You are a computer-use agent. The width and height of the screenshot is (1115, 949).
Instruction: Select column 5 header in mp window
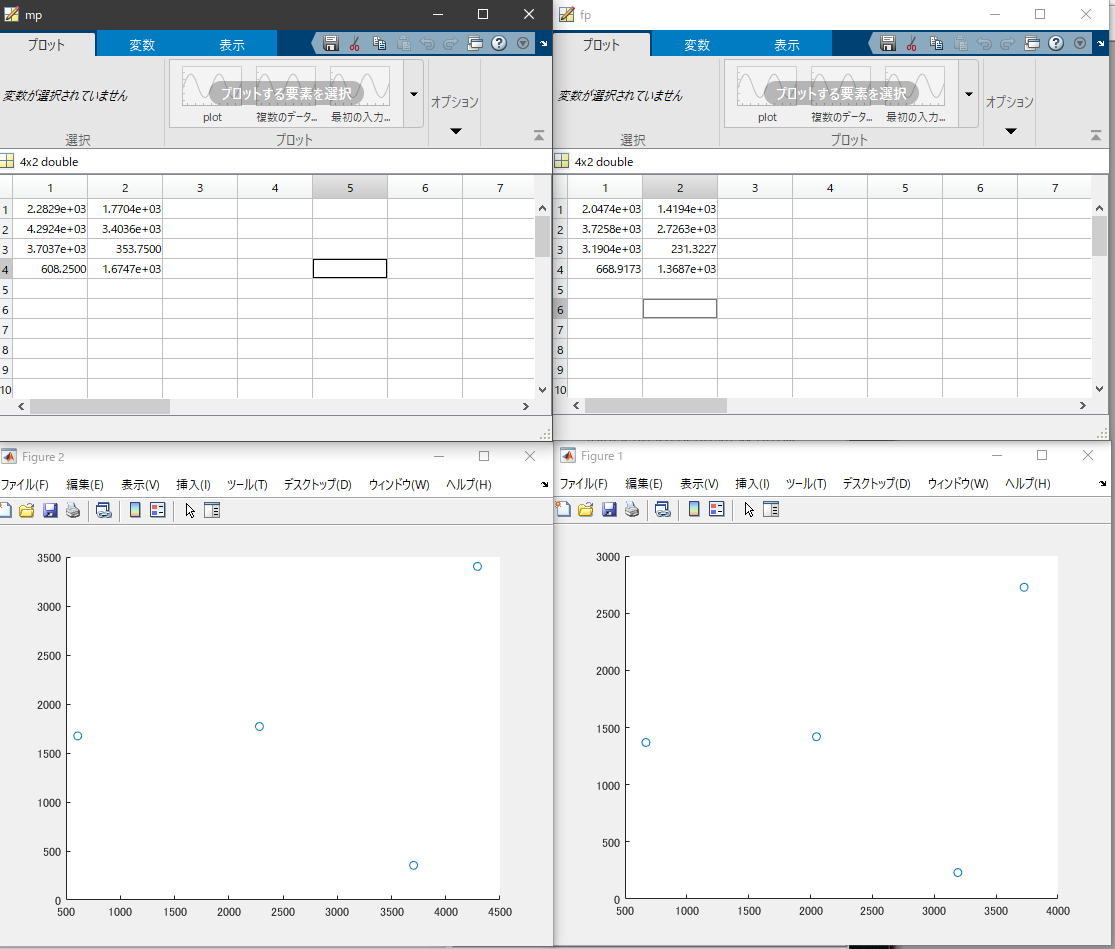click(x=350, y=188)
